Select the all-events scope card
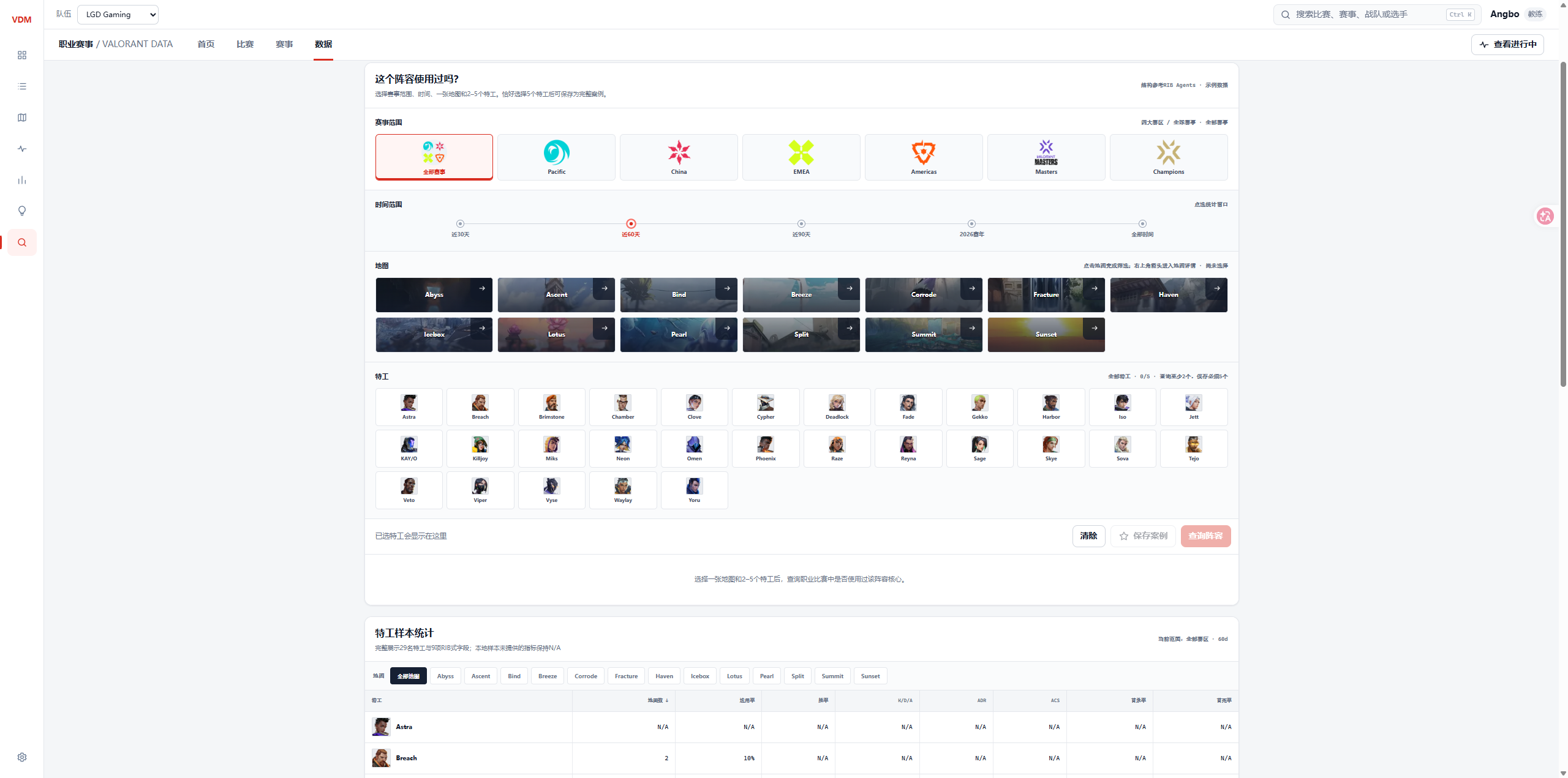 point(434,157)
